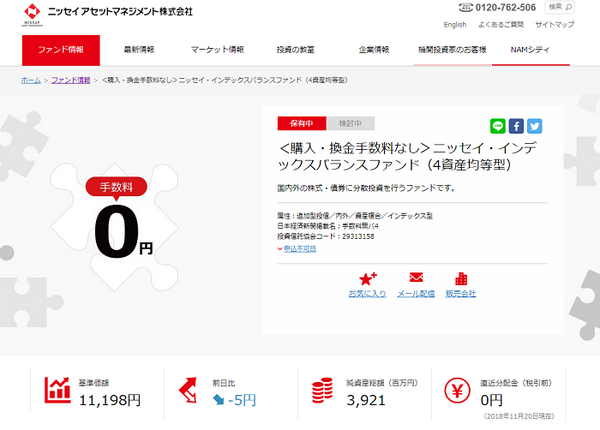Share fund page via Twitter icon

[x=535, y=126]
